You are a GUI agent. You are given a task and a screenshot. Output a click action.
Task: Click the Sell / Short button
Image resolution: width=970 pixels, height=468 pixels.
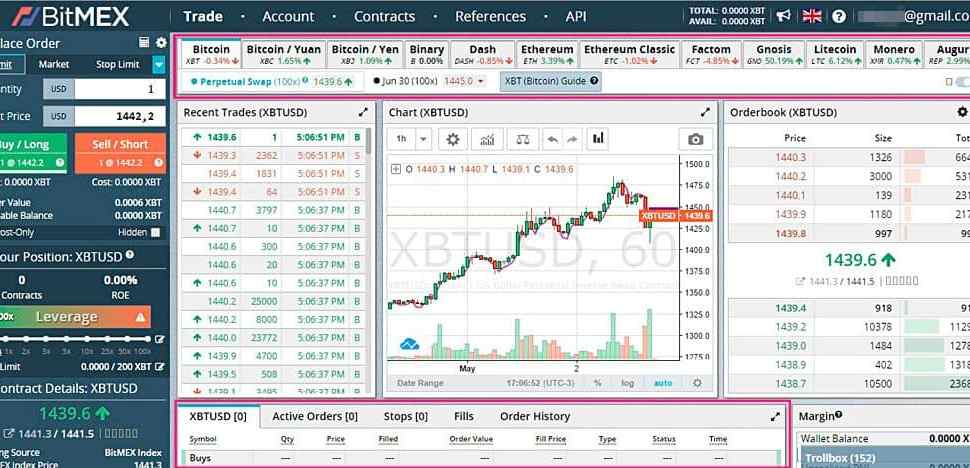[x=120, y=153]
